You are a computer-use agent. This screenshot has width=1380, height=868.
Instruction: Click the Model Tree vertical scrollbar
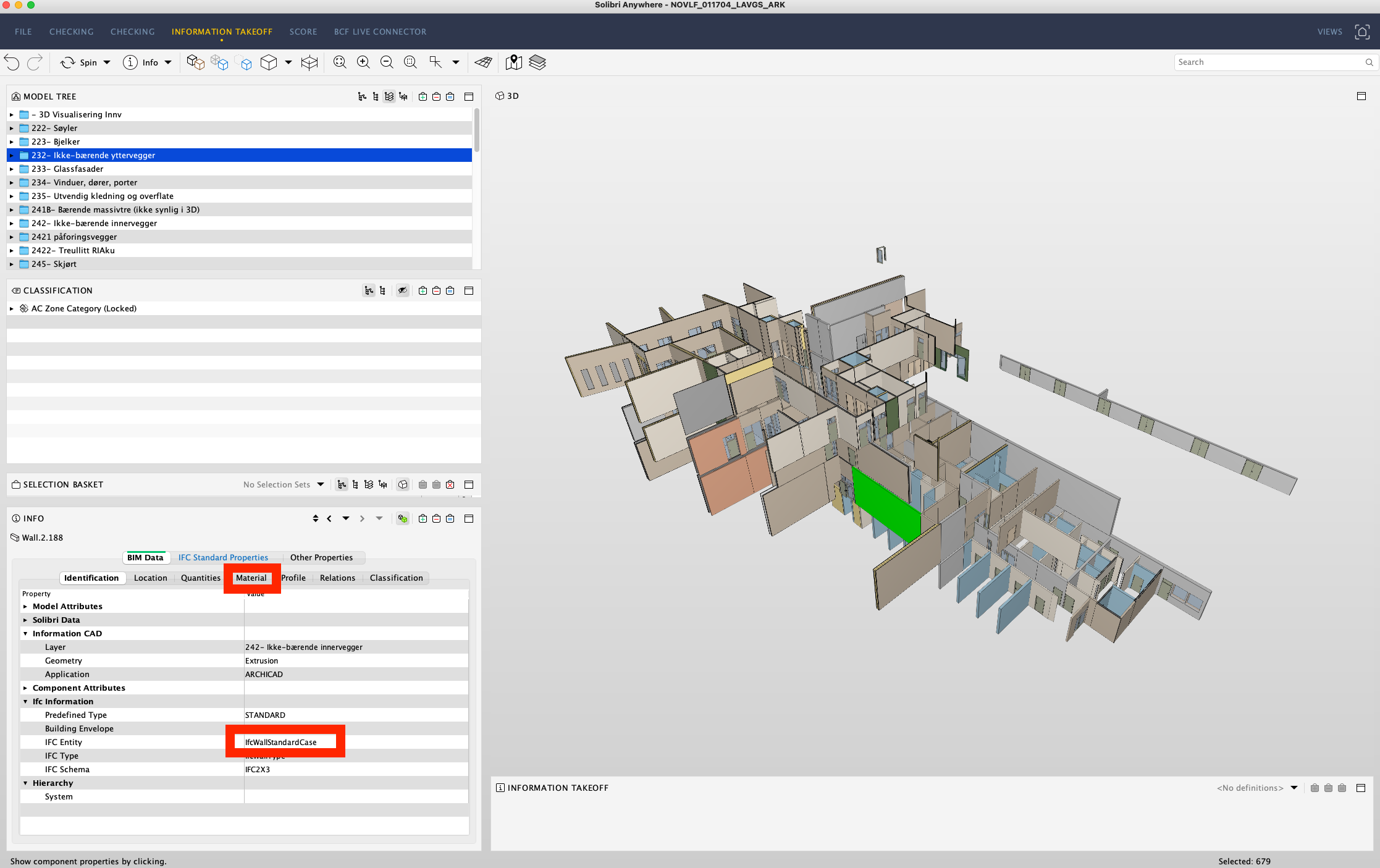tap(476, 131)
